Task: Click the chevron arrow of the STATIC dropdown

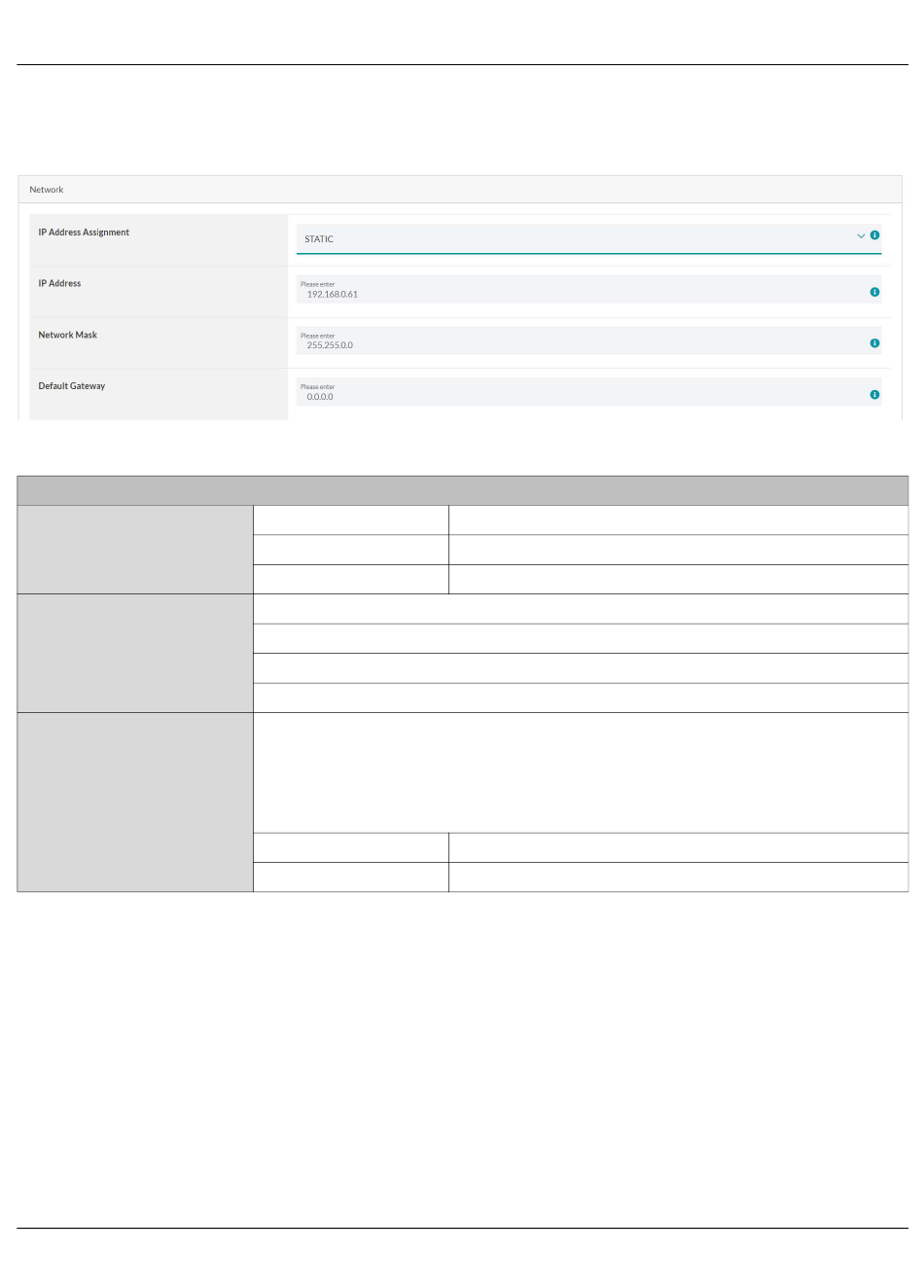Action: [861, 236]
